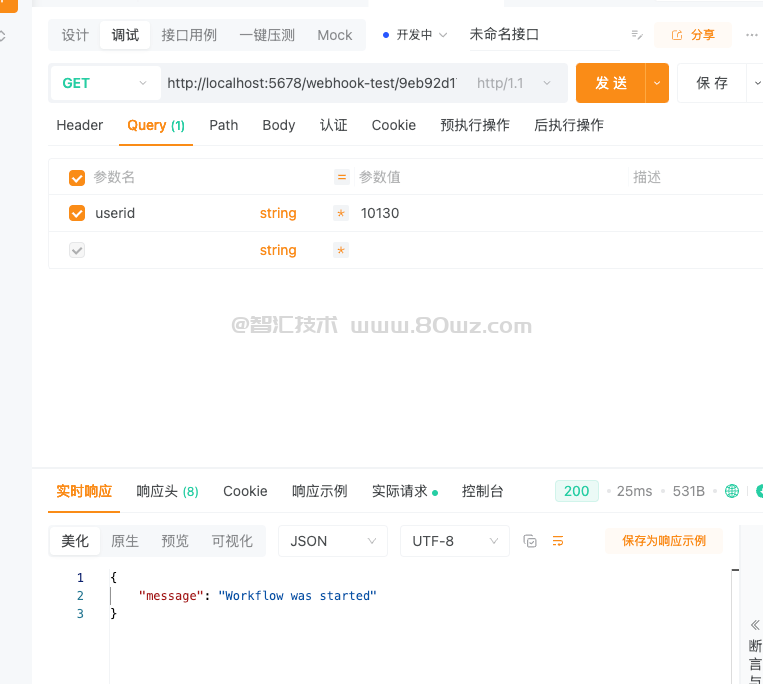Click the globe network icon near 531B

coord(732,491)
